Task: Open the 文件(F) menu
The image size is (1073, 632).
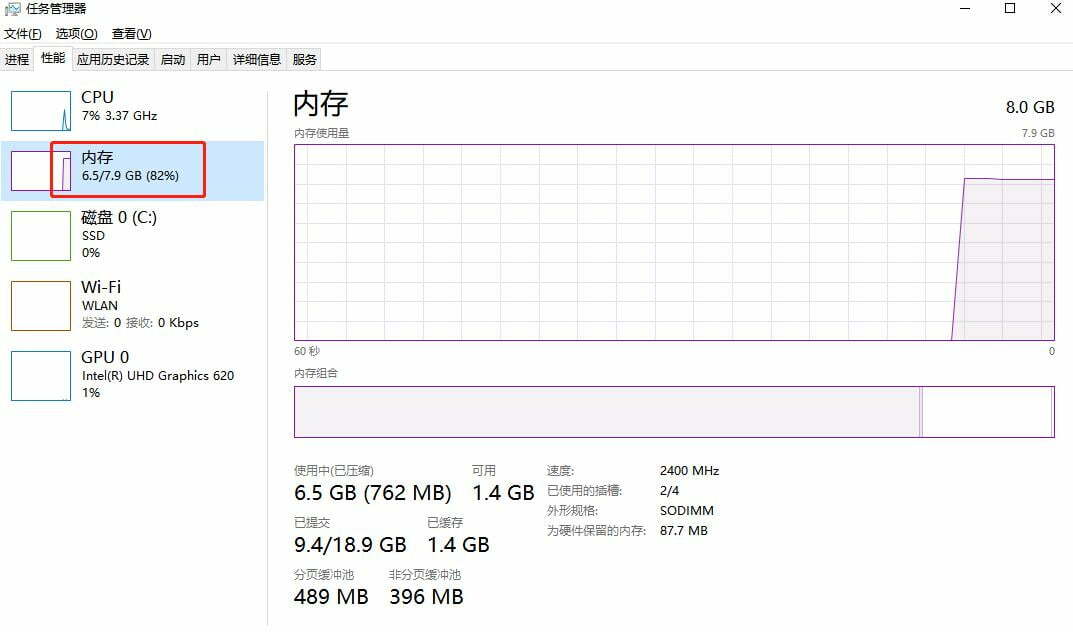Action: 23,34
